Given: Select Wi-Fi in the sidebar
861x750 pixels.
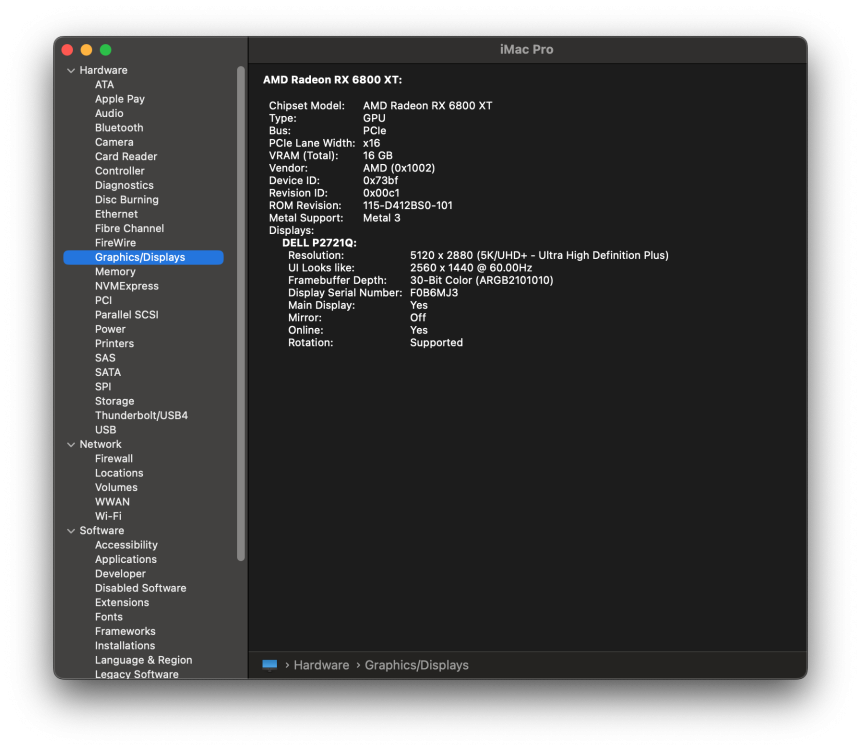Looking at the screenshot, I should tap(108, 516).
